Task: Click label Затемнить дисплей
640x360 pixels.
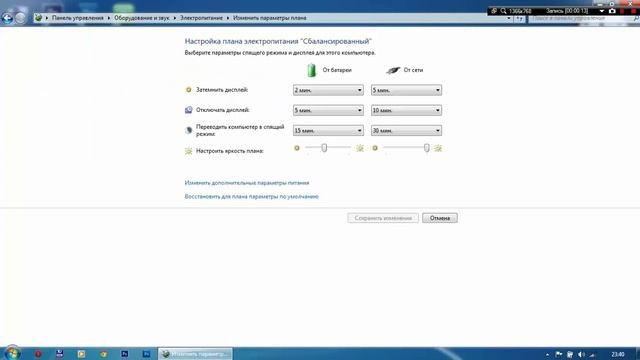Action: [x=222, y=90]
